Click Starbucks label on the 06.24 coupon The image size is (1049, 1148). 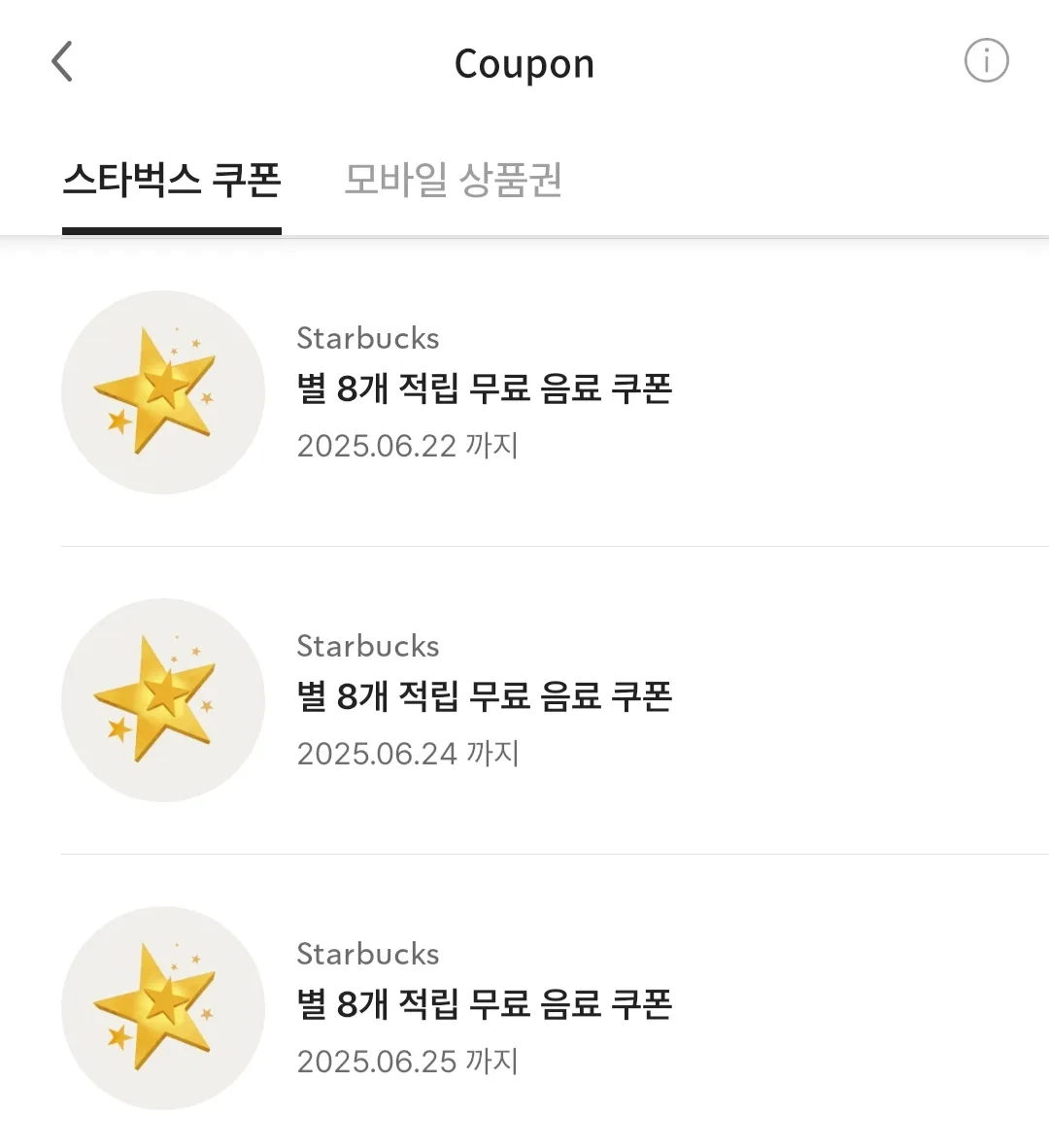tap(367, 647)
